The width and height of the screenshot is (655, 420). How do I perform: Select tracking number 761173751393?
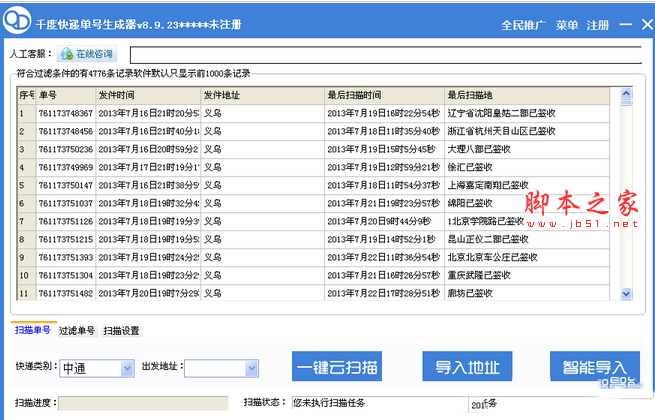[66, 257]
